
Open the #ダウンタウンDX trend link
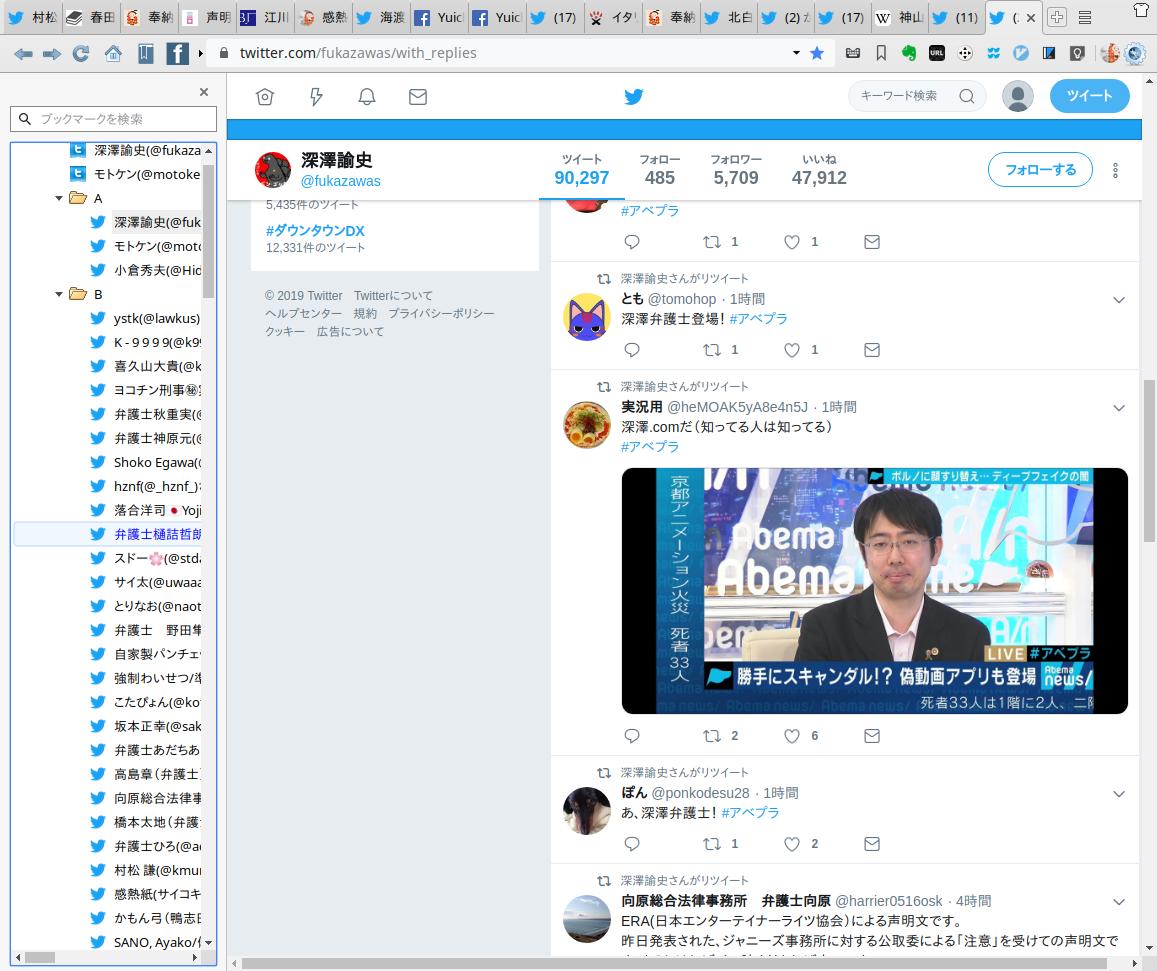315,231
